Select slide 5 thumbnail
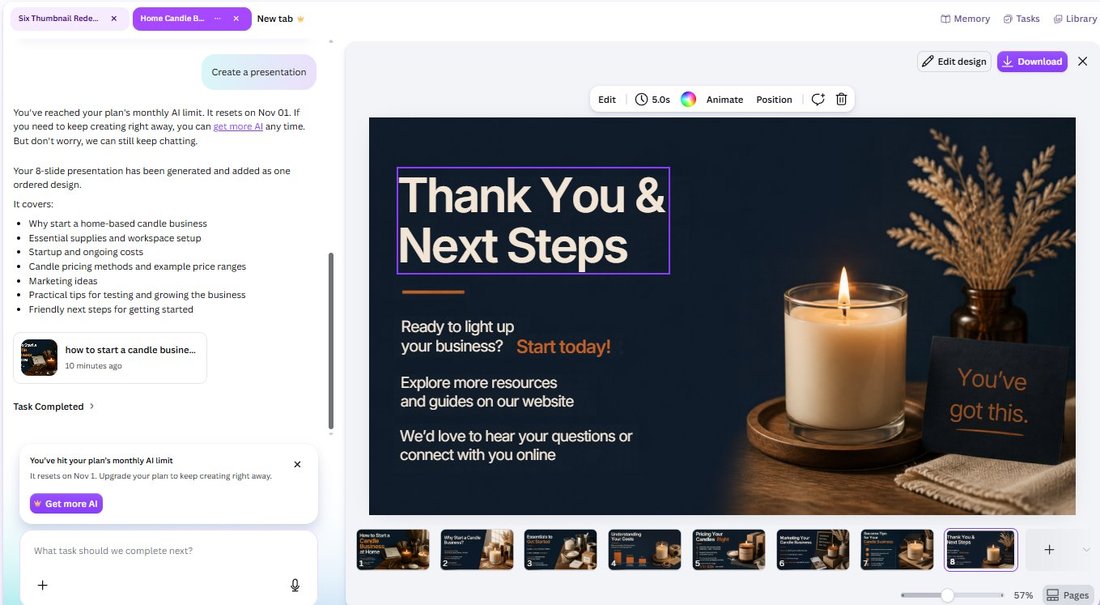 pyautogui.click(x=729, y=550)
